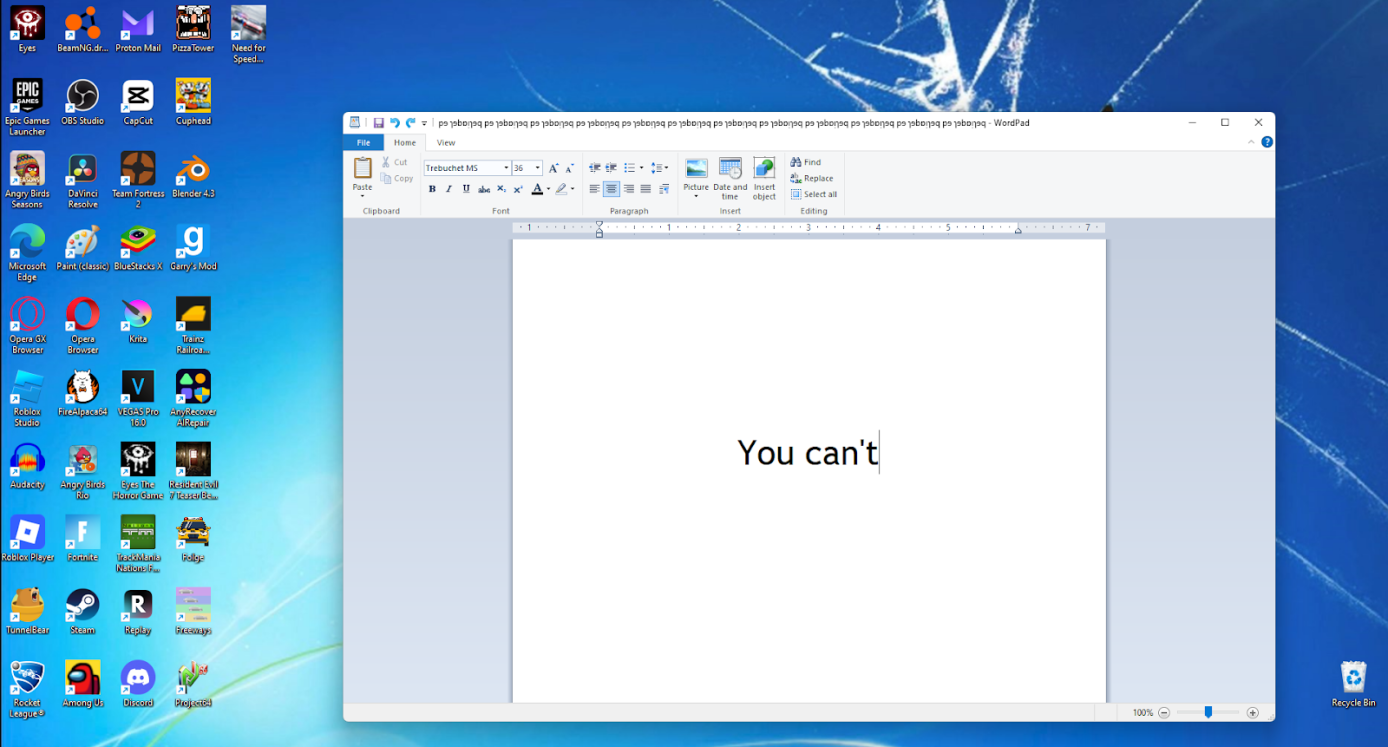Select the Krita desktop icon

(x=138, y=321)
